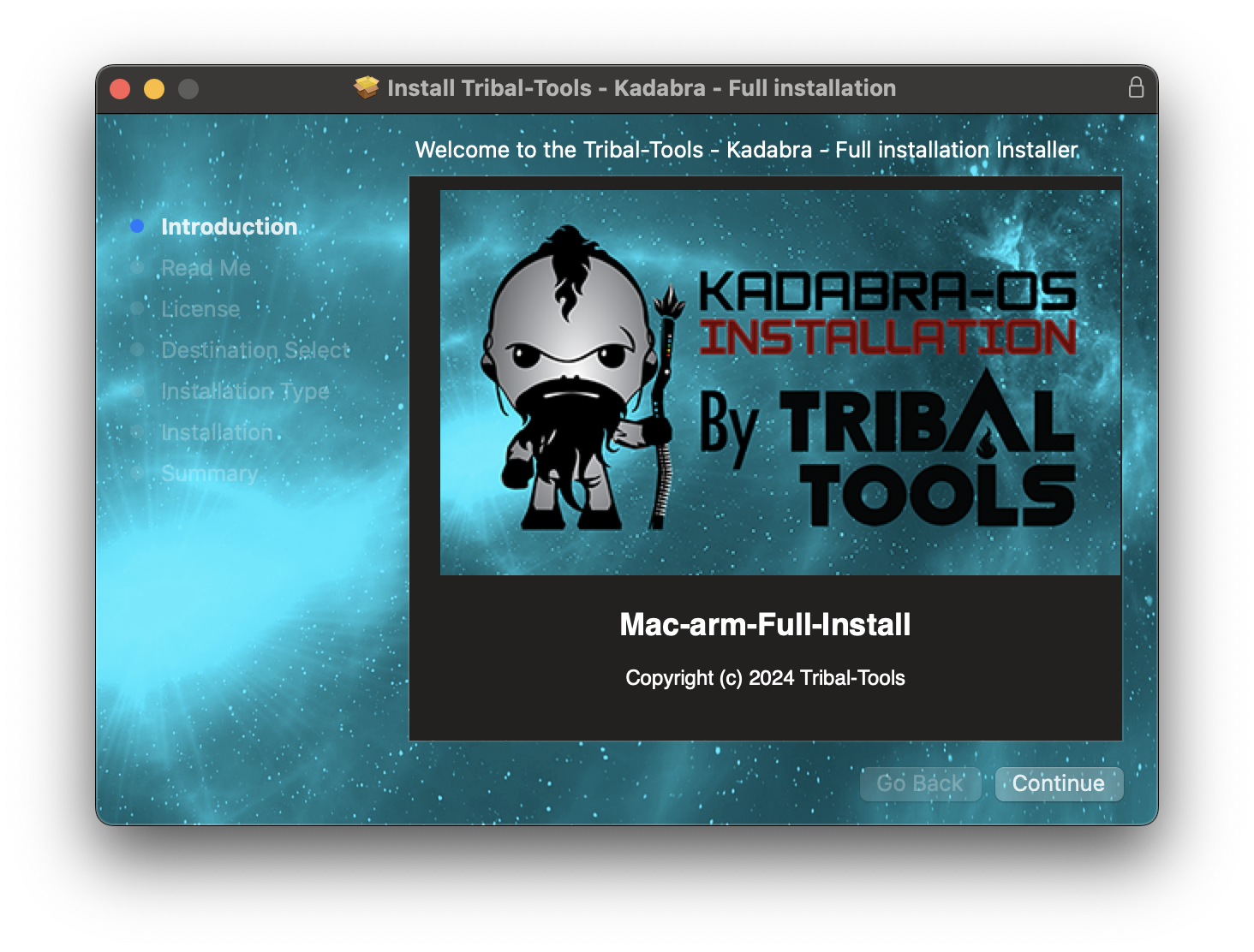This screenshot has height=952, width=1254.
Task: Click the Copyright (c) 2024 Tribal-Tools text
Action: coord(765,678)
